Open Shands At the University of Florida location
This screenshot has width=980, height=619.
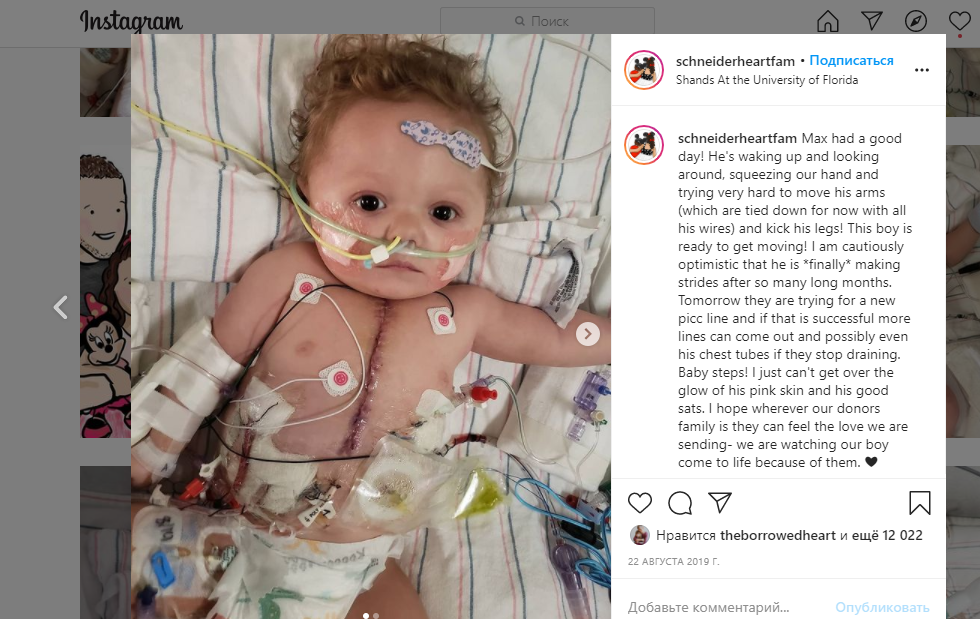[x=767, y=80]
